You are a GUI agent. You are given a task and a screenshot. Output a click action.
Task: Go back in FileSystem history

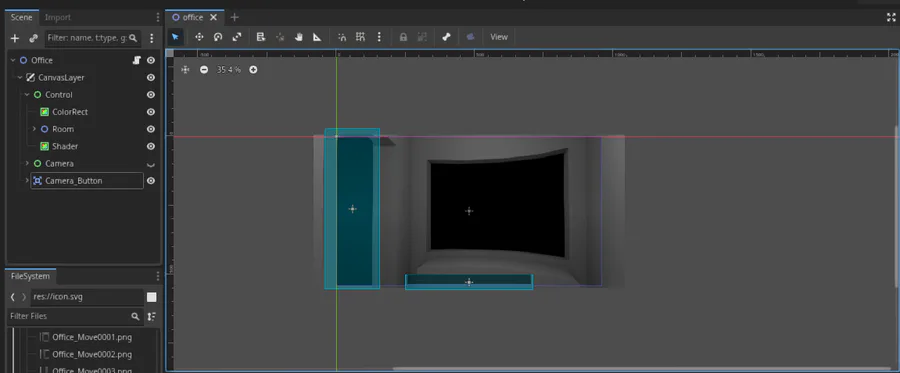(x=13, y=297)
